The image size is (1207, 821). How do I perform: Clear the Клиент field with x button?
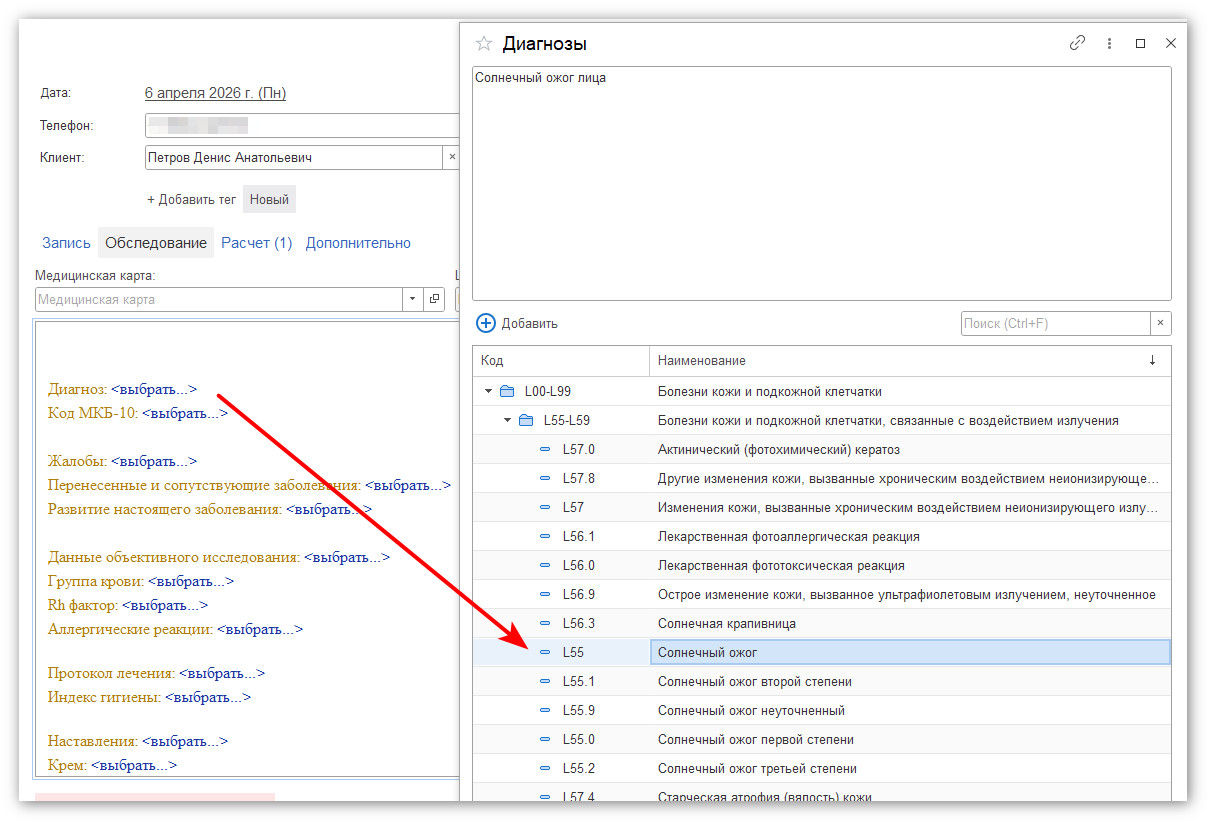click(451, 157)
